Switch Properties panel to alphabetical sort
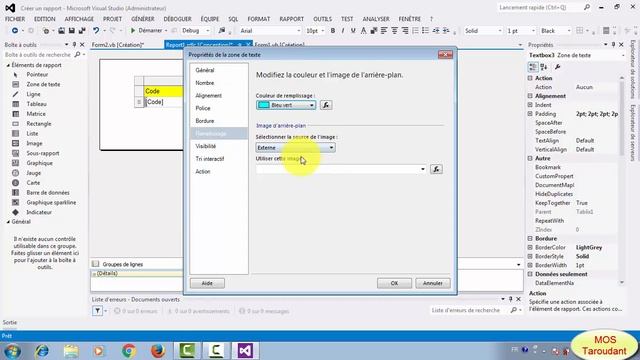The image size is (640, 360). click(544, 67)
